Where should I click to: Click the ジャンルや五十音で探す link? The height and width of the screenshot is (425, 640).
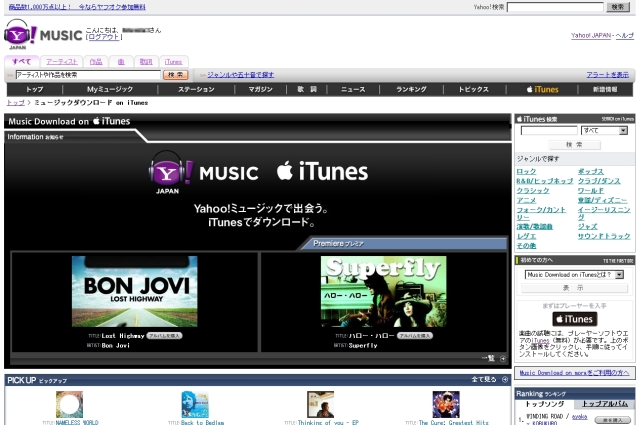tap(241, 75)
